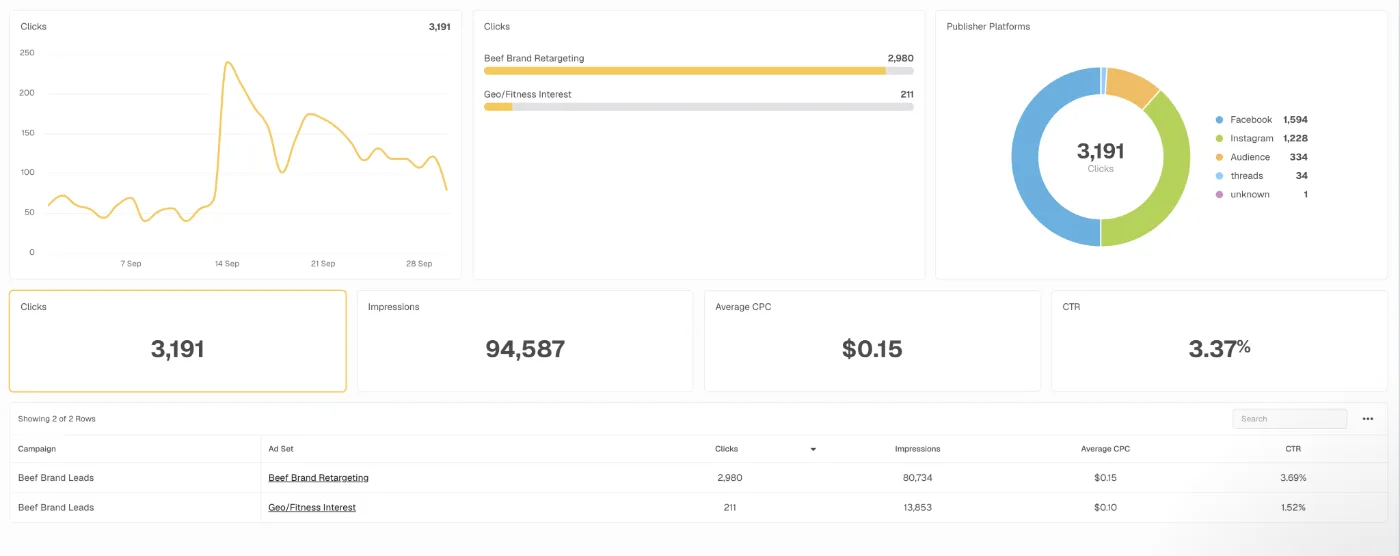
Task: Focus the table Search field
Action: point(1289,419)
